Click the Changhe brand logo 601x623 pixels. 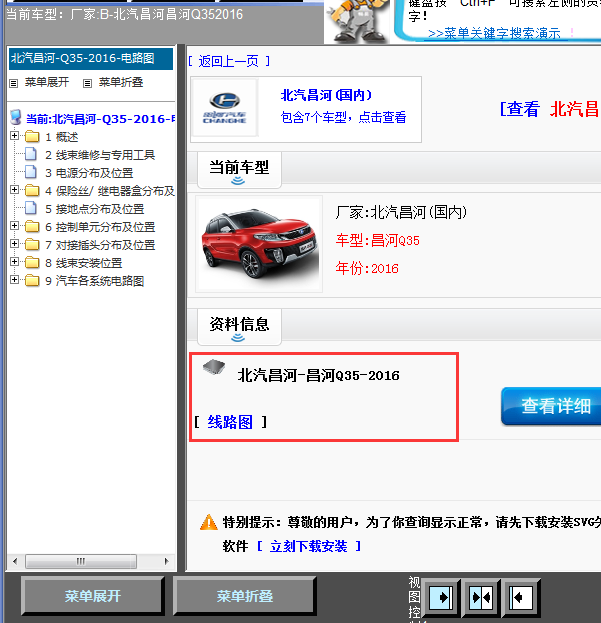point(224,108)
